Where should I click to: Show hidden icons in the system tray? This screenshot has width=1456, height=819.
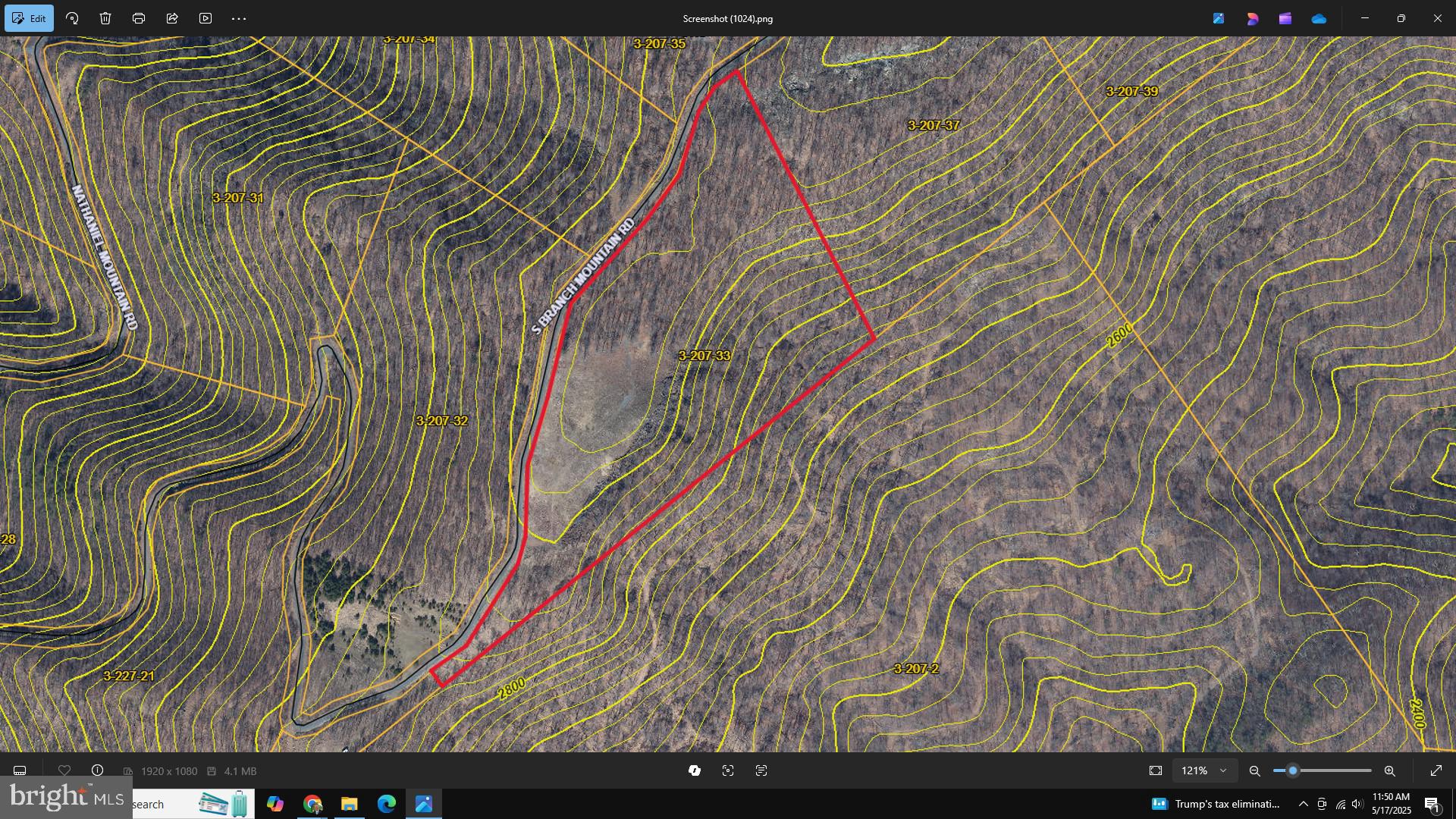pyautogui.click(x=1303, y=804)
